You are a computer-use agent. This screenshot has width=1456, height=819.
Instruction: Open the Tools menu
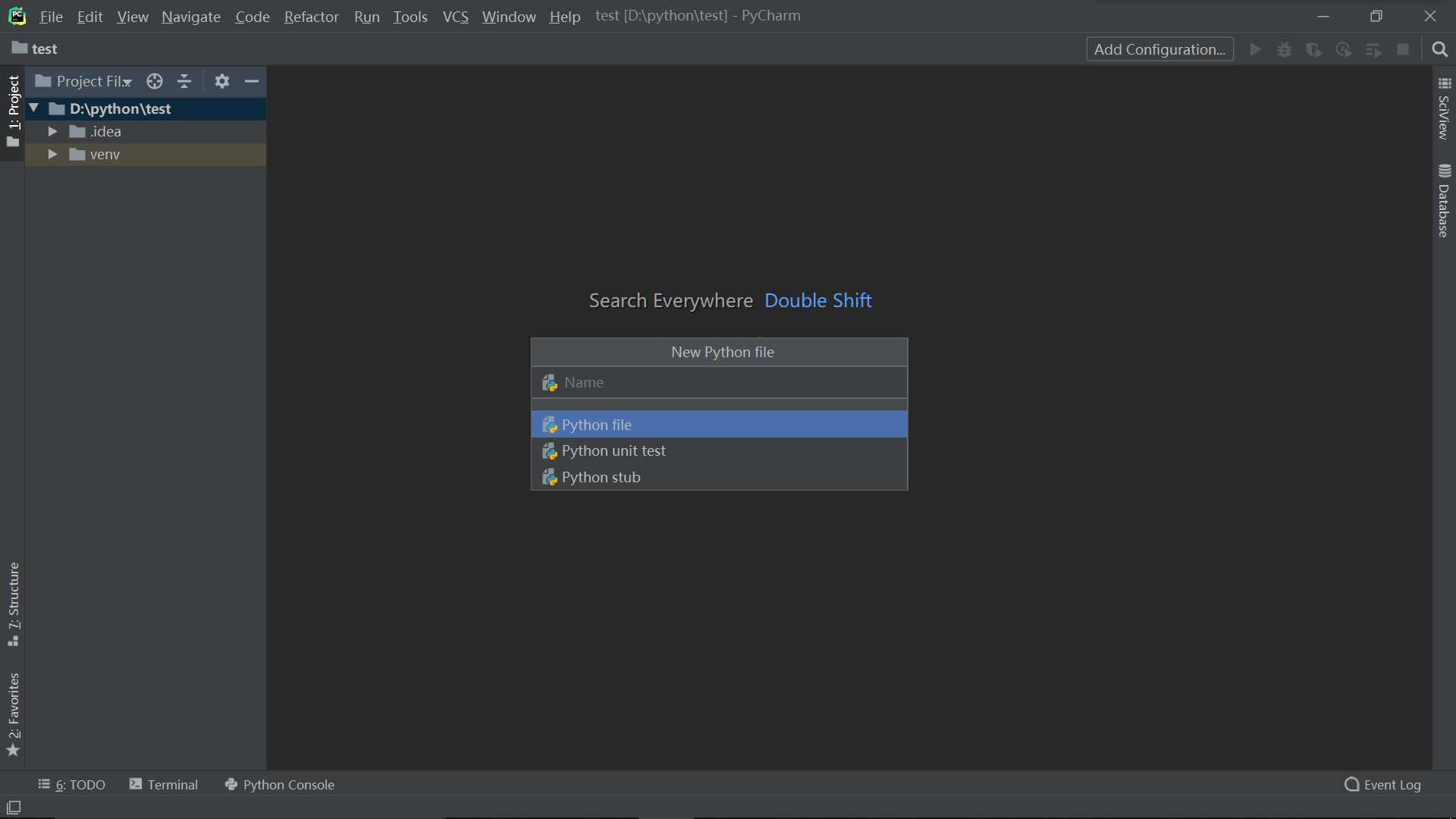(x=410, y=17)
